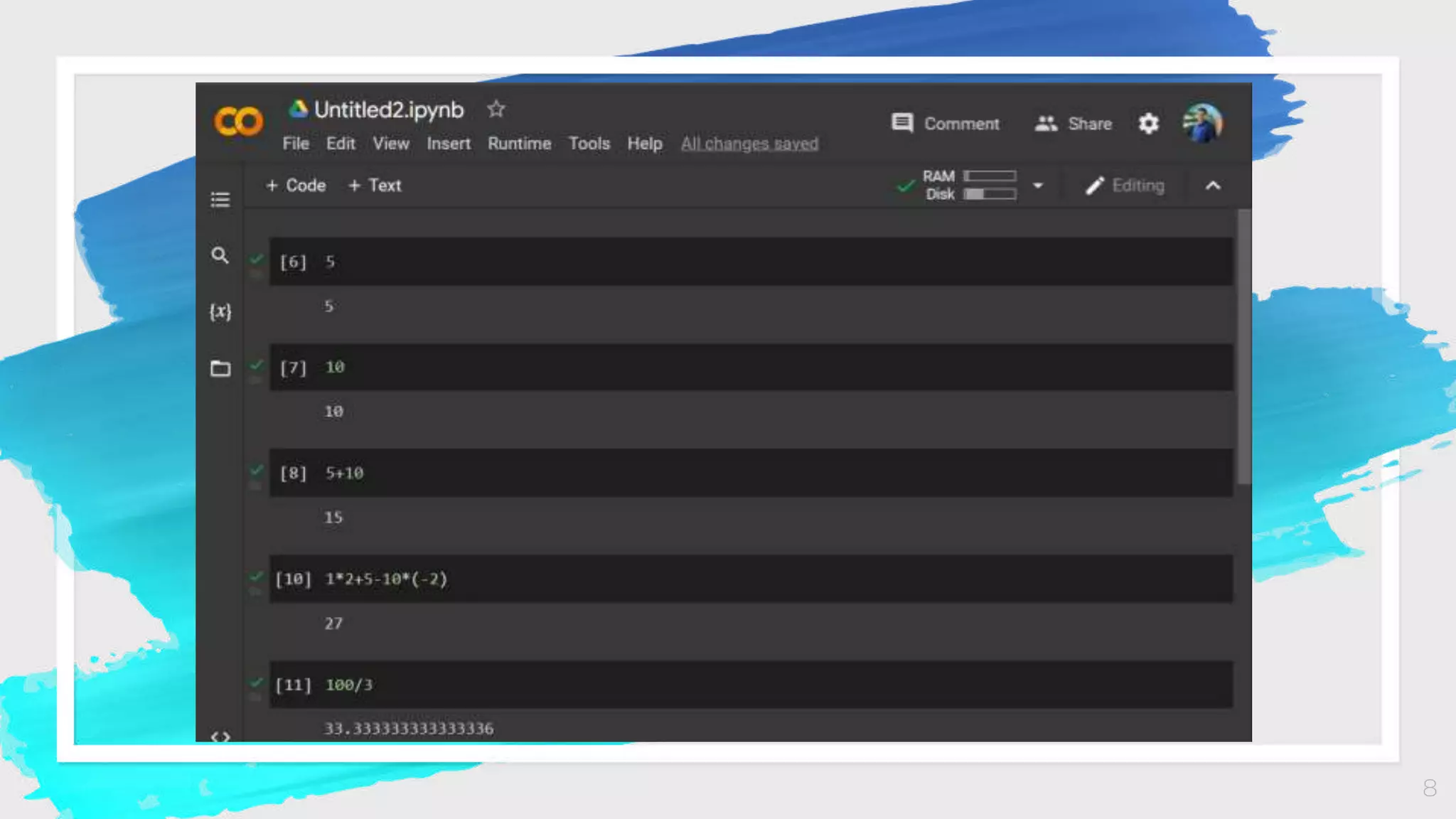Image resolution: width=1456 pixels, height=819 pixels.
Task: Click the user account avatar
Action: point(1202,124)
